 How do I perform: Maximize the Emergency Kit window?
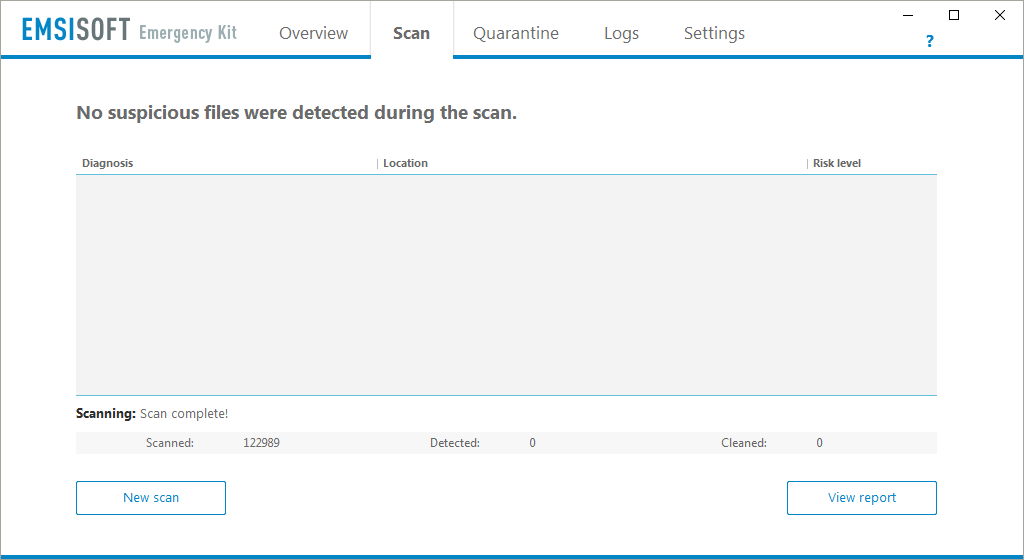click(954, 15)
